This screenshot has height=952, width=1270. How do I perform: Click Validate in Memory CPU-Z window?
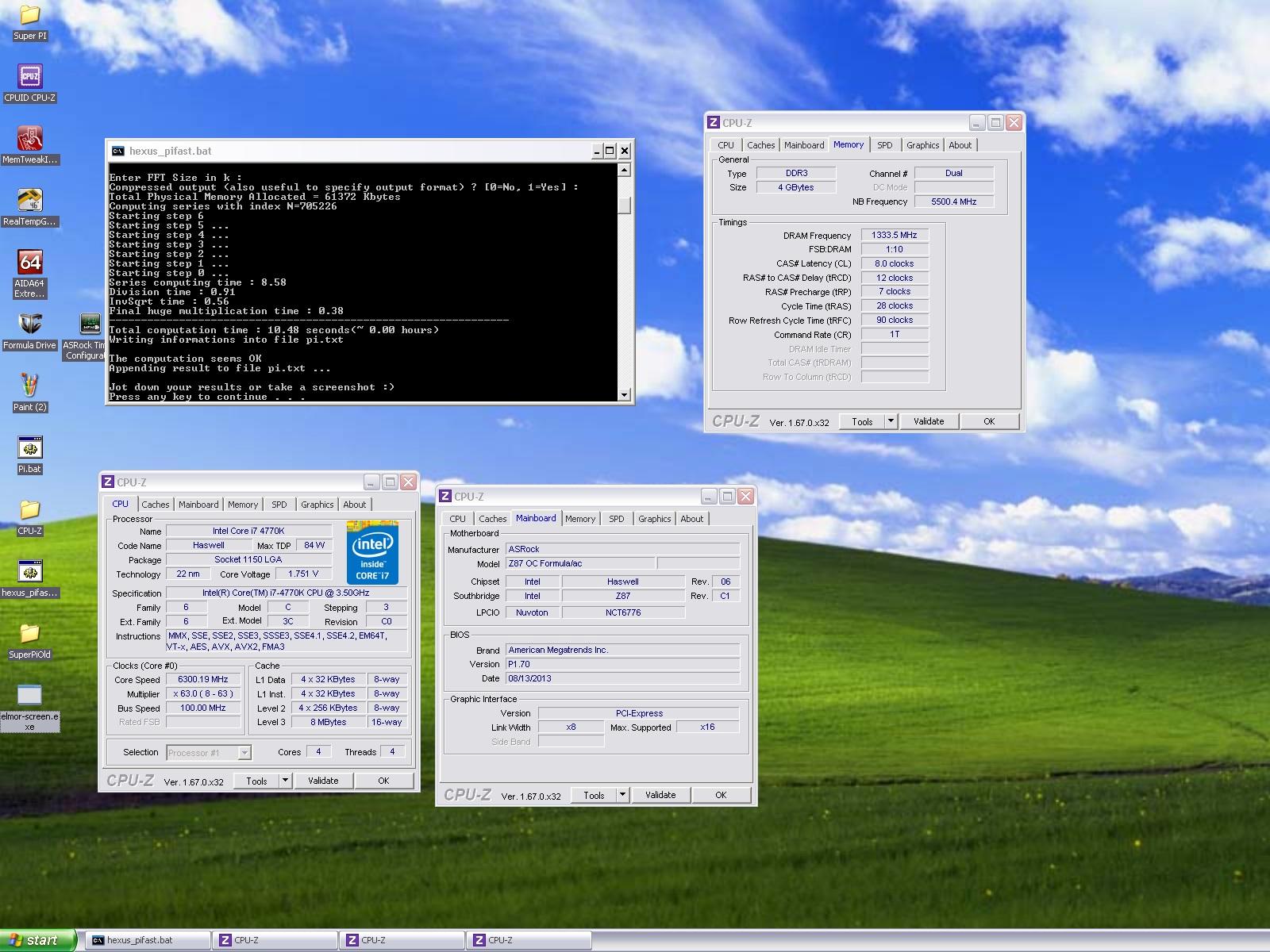929,421
